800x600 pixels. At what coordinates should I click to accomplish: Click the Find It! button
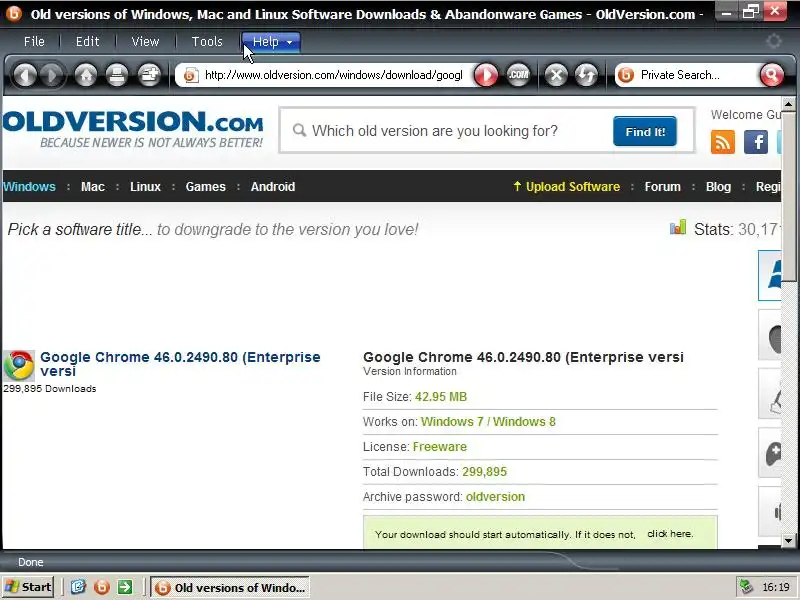(645, 131)
